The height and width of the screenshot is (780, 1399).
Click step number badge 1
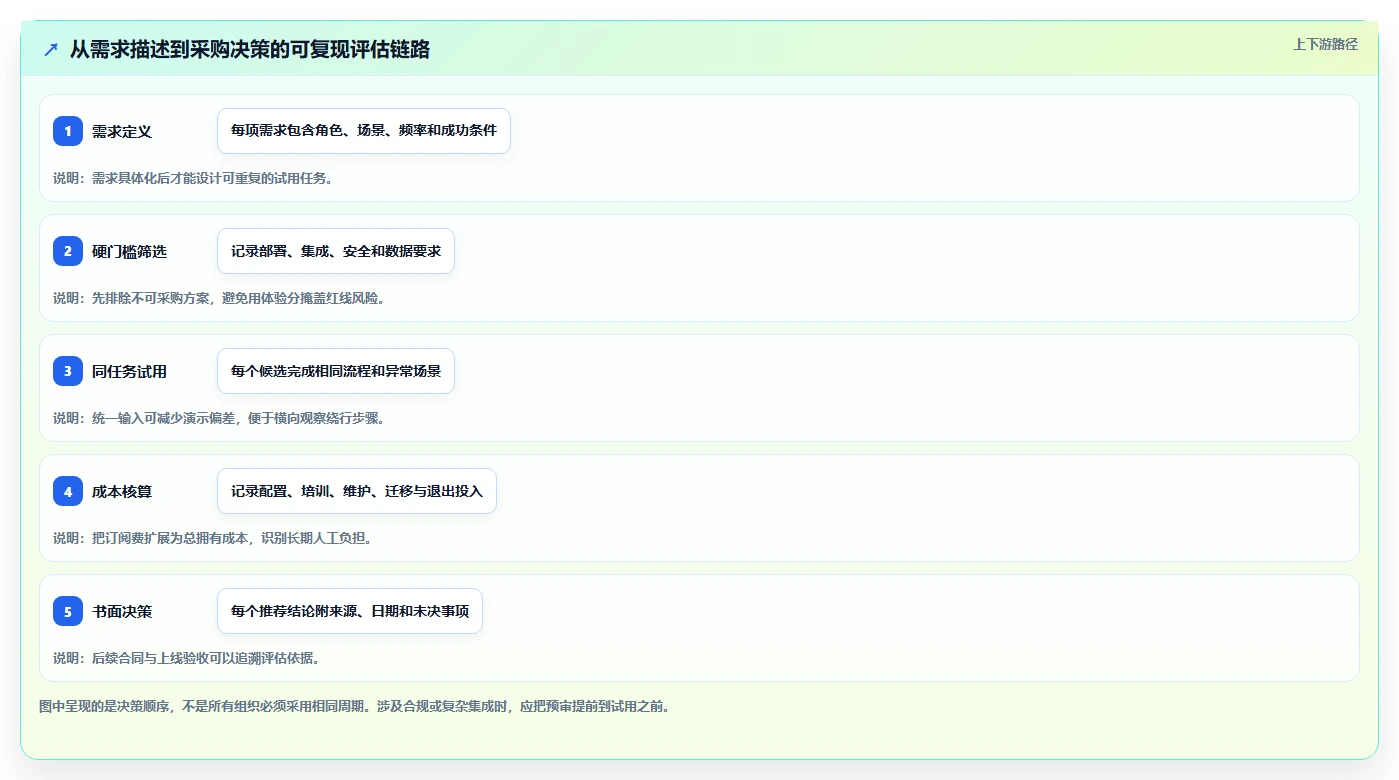coord(68,131)
